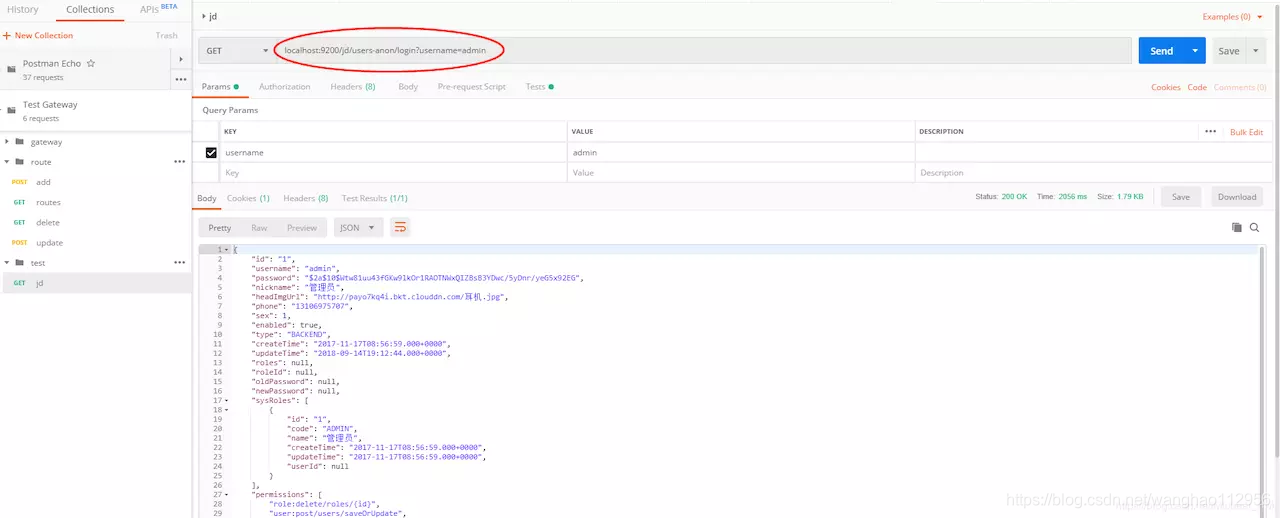Open the Trash link
This screenshot has height=518, width=1280.
pos(166,35)
